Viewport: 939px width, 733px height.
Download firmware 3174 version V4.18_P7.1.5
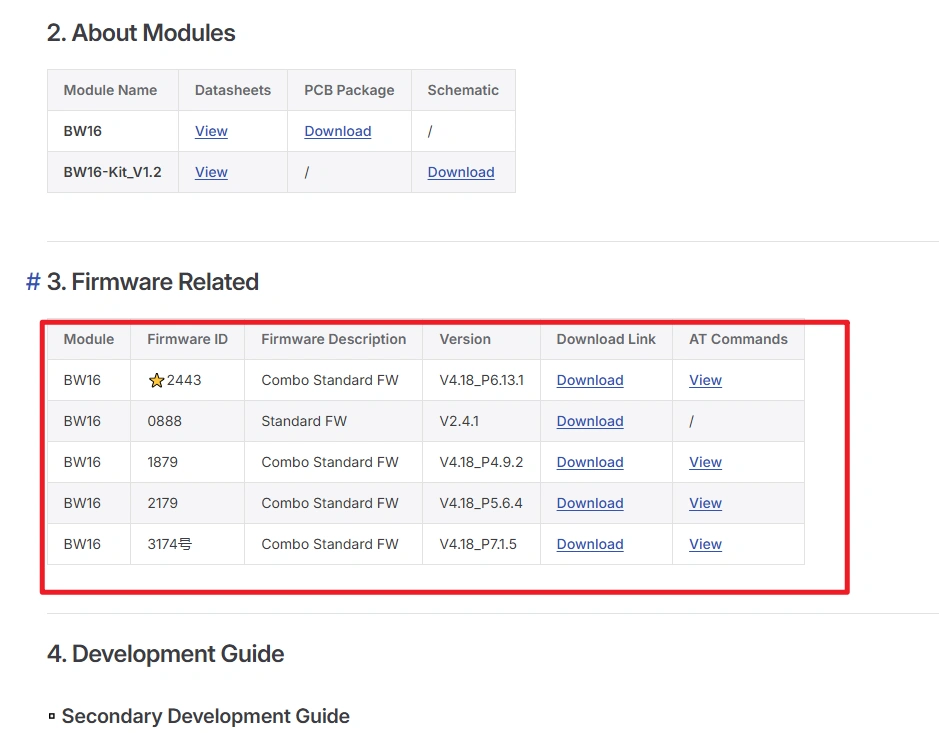click(589, 544)
